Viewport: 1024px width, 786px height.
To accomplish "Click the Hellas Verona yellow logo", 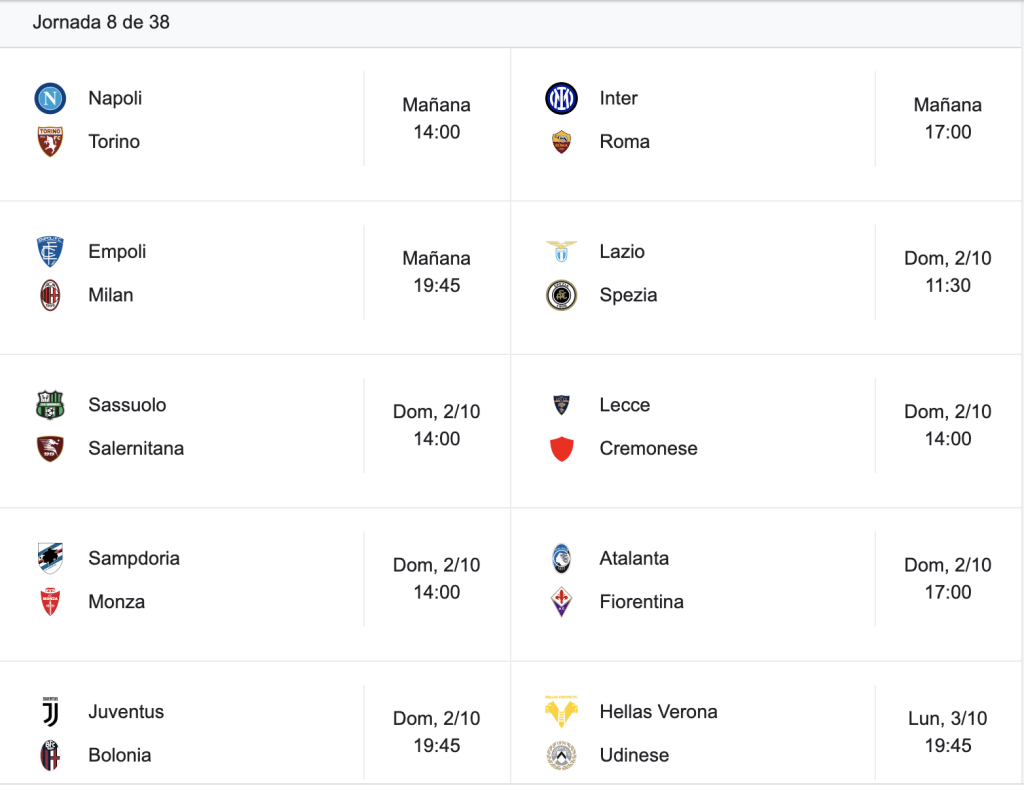I will click(561, 712).
